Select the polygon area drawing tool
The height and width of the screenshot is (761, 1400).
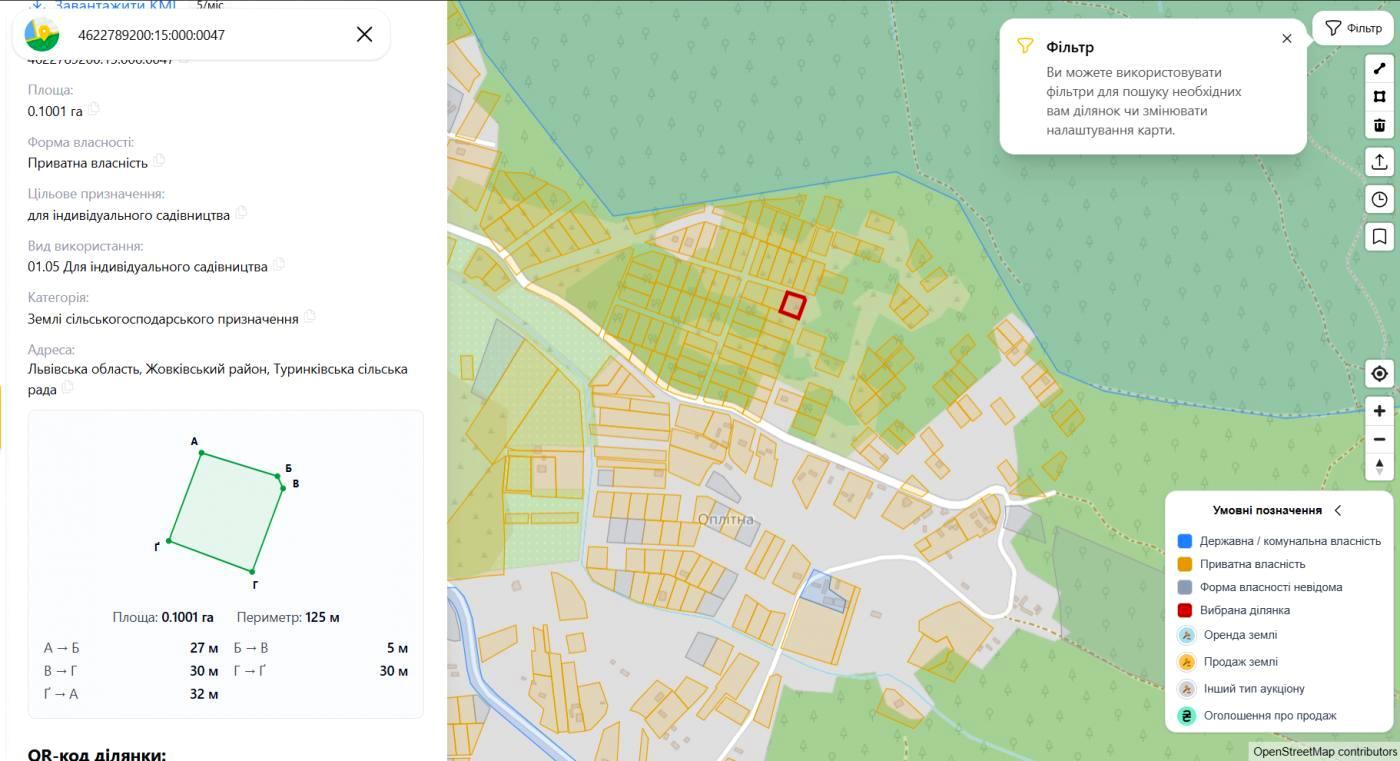[x=1379, y=97]
